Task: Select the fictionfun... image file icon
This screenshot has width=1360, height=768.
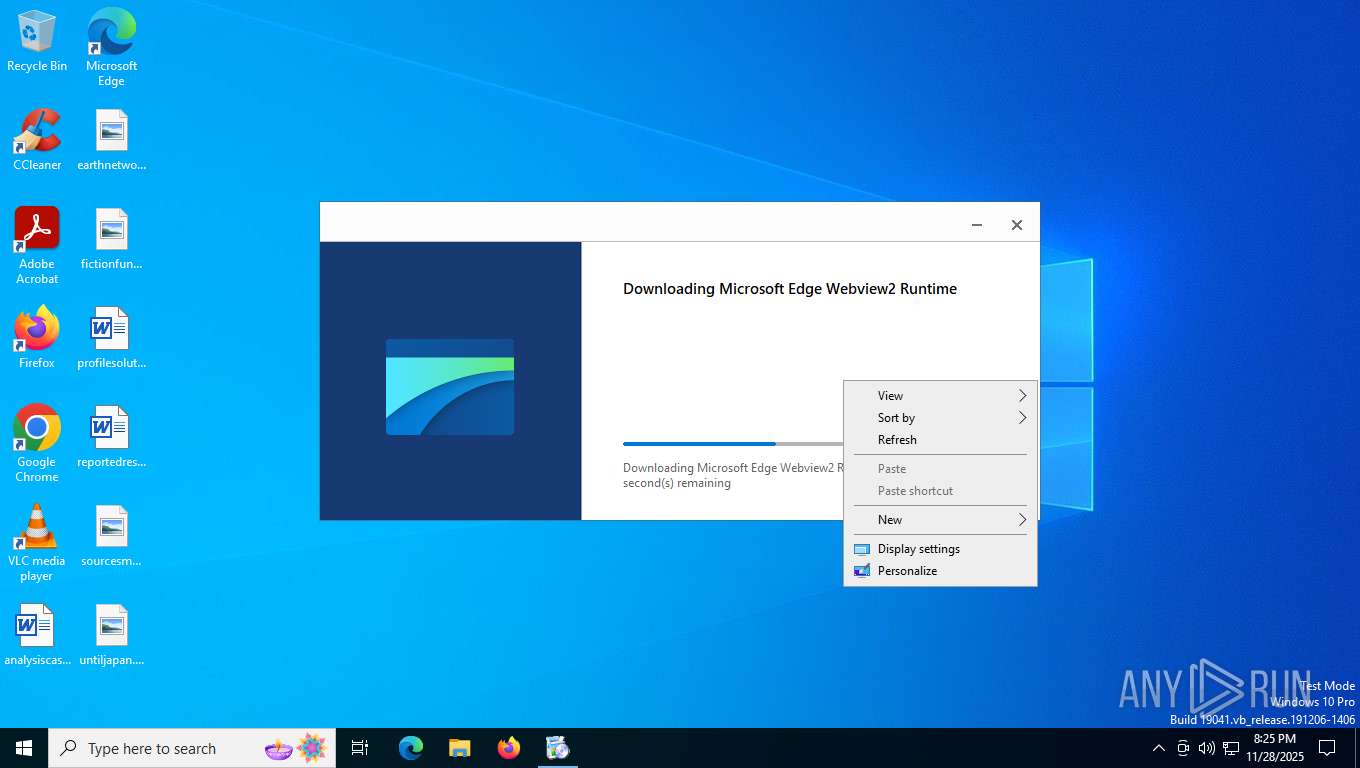Action: tap(111, 239)
